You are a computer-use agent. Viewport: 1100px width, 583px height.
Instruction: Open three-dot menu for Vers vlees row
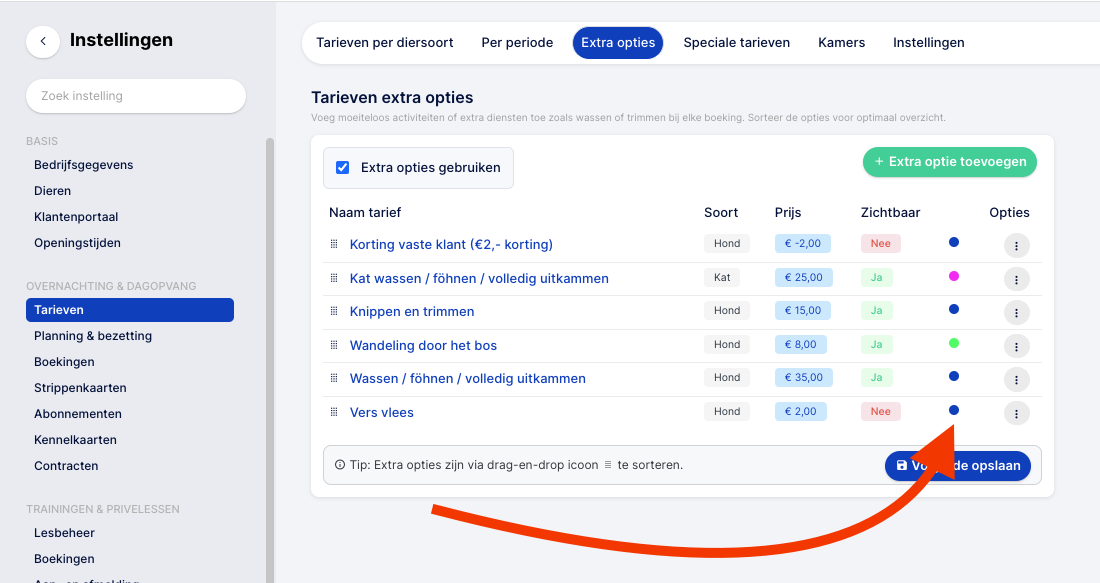(x=1016, y=413)
